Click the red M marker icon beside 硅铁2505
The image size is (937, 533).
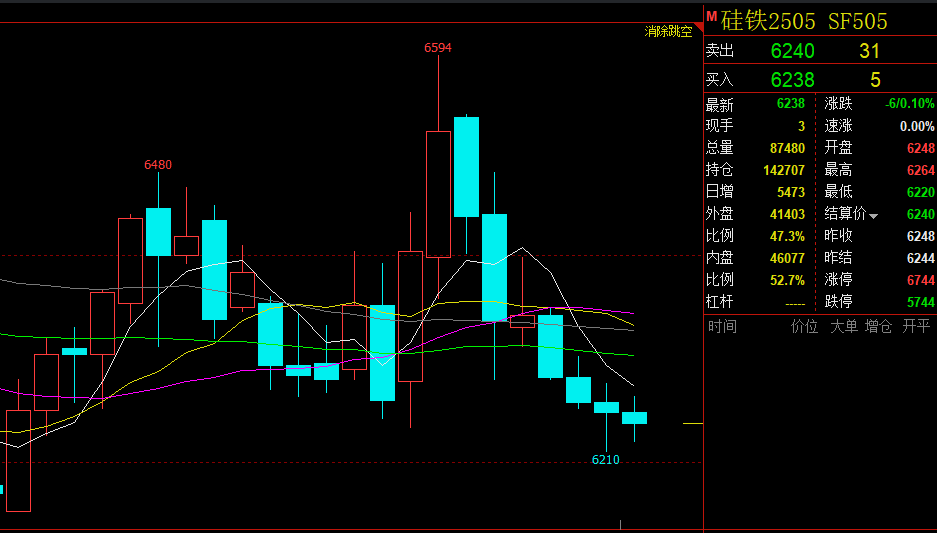[x=711, y=16]
